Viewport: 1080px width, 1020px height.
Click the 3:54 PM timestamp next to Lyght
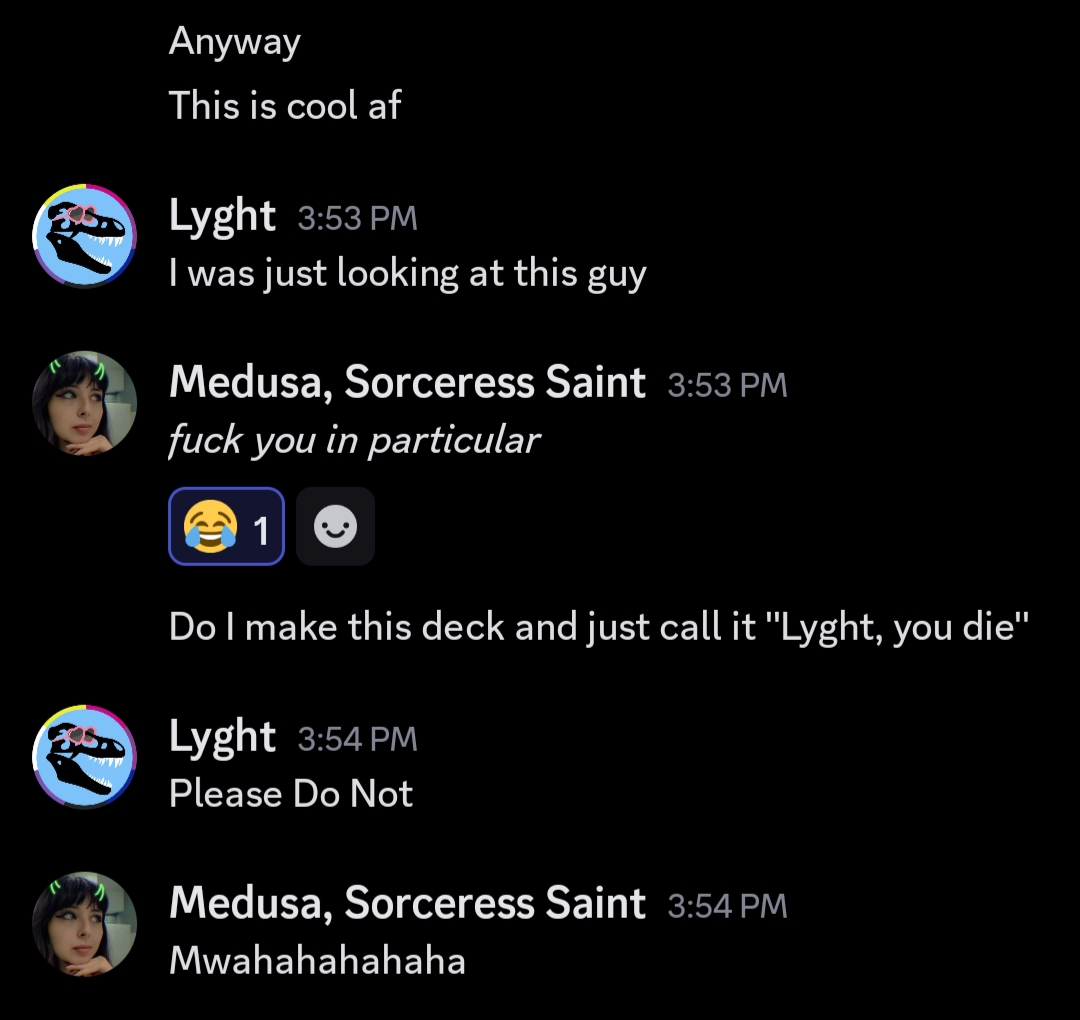coord(357,740)
